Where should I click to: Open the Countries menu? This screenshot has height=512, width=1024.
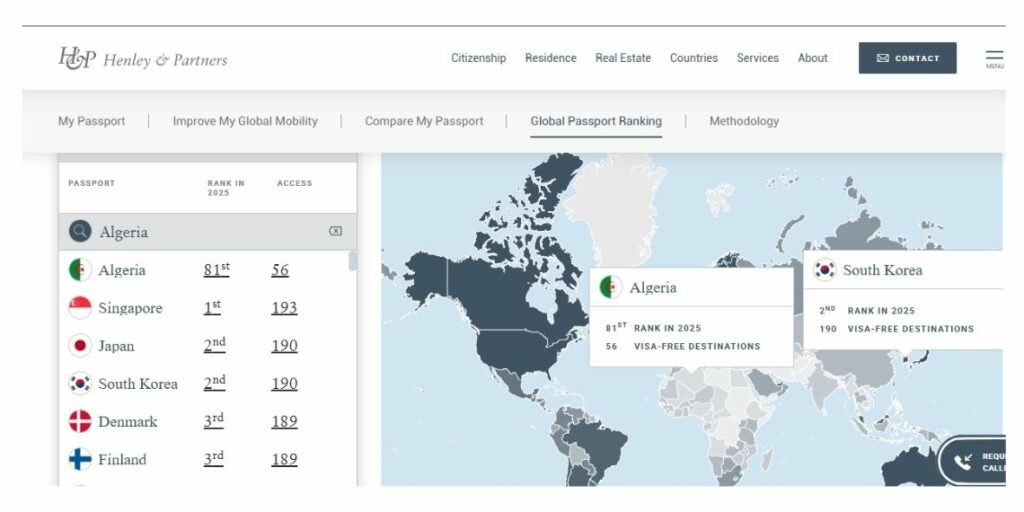click(694, 58)
